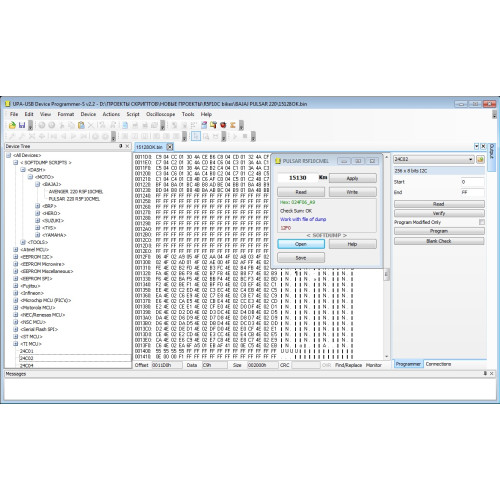
Task: Open the Script menu
Action: click(133, 114)
